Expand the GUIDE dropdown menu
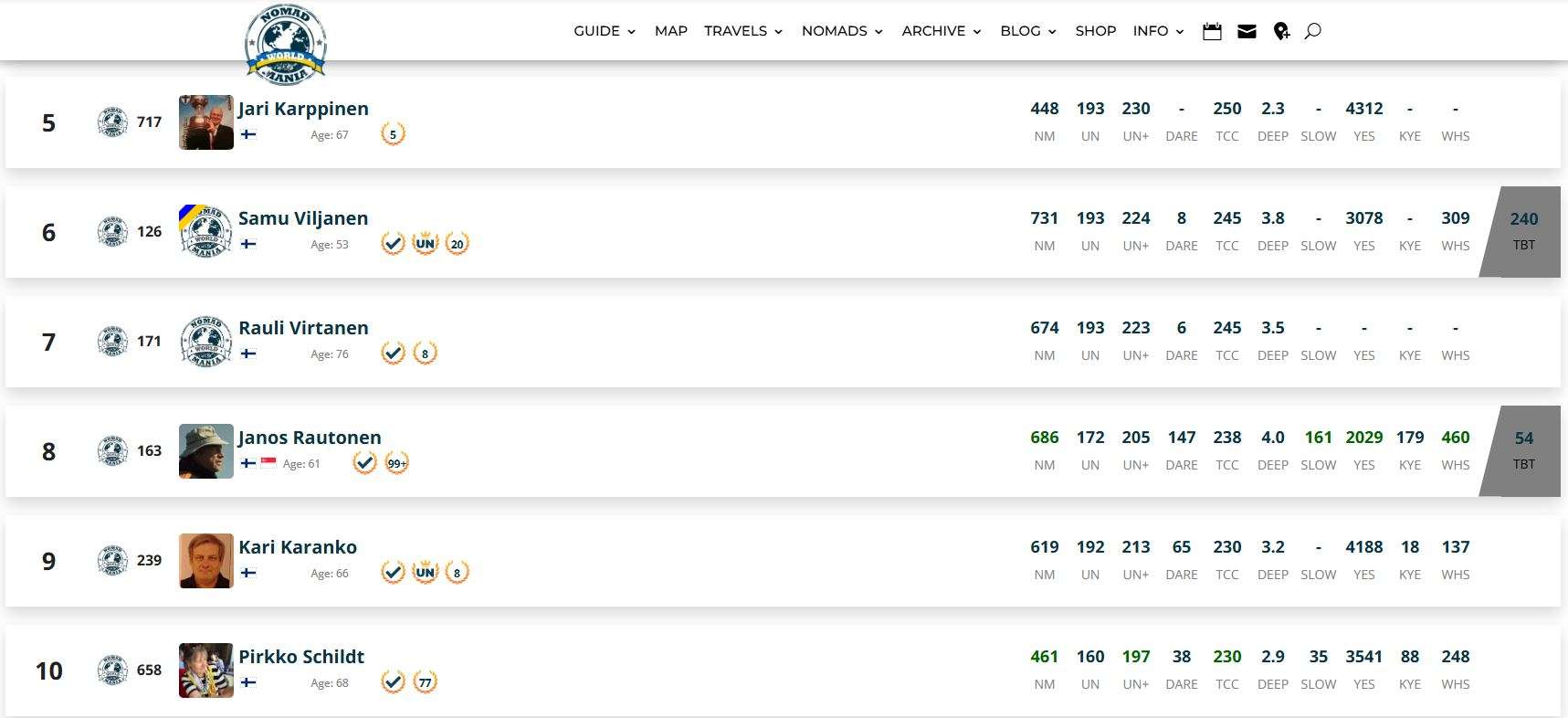 pyautogui.click(x=604, y=31)
